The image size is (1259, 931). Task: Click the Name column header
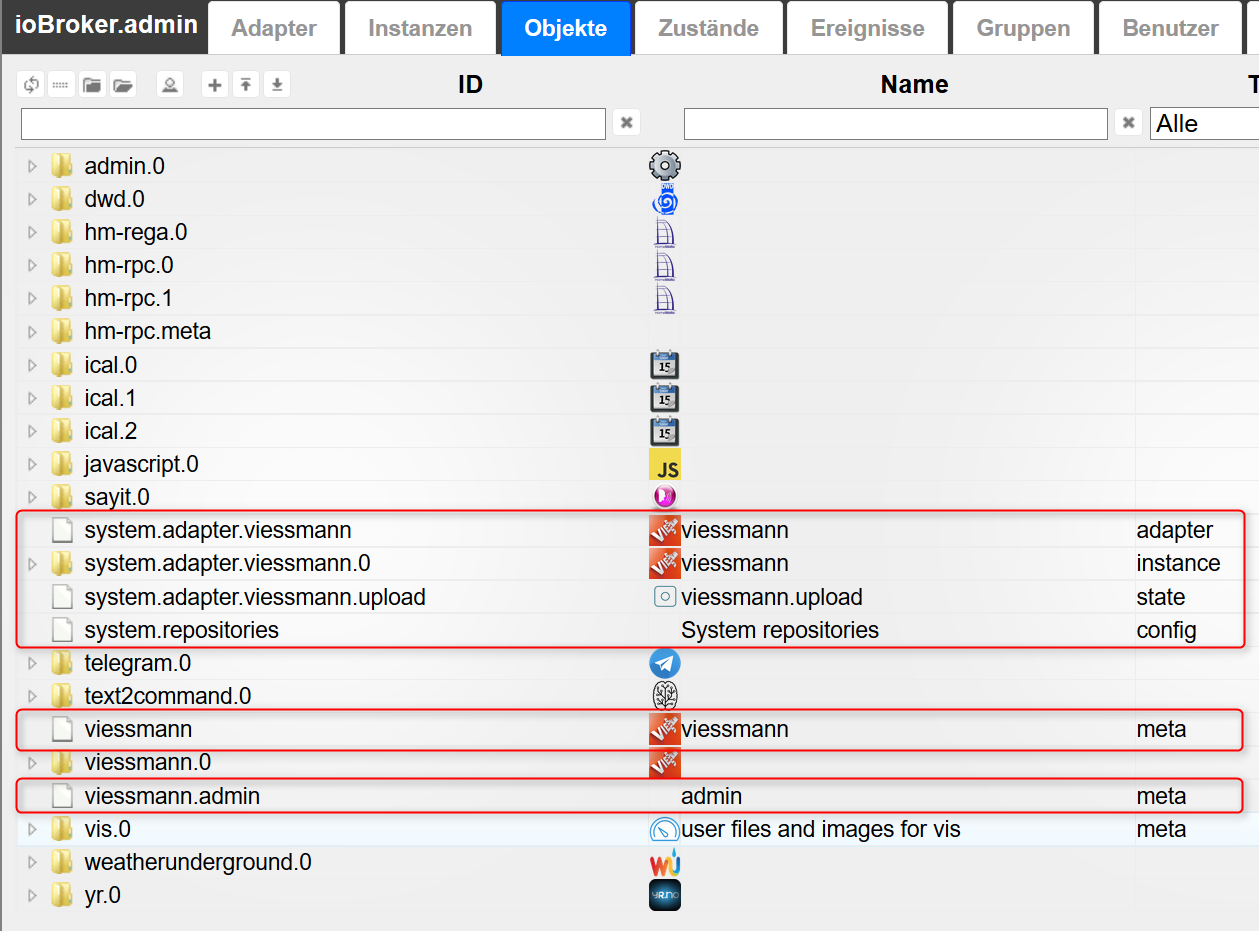914,85
